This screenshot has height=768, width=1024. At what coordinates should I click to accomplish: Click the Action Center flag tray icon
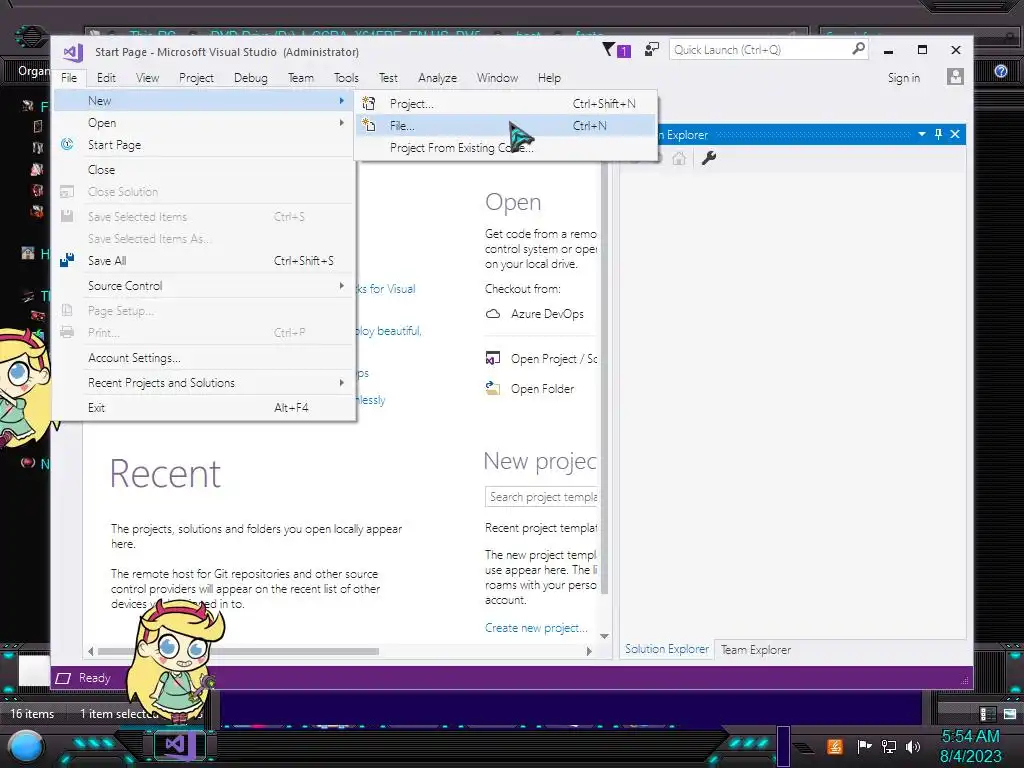coord(865,746)
